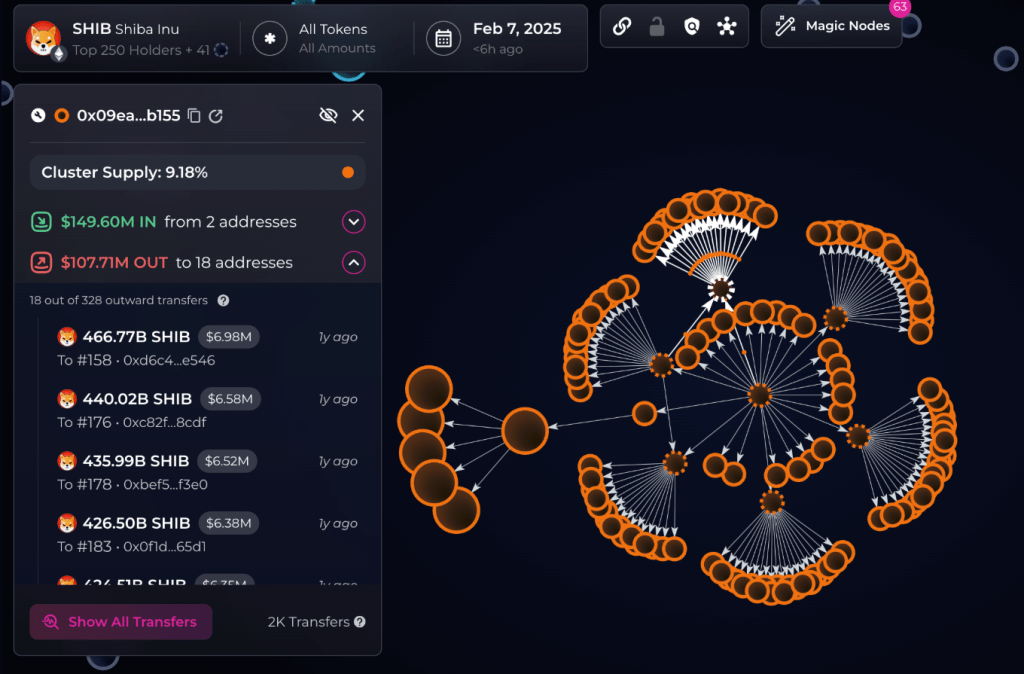1024x674 pixels.
Task: Click the wrench icon in the cluster panel
Action: tap(37, 115)
